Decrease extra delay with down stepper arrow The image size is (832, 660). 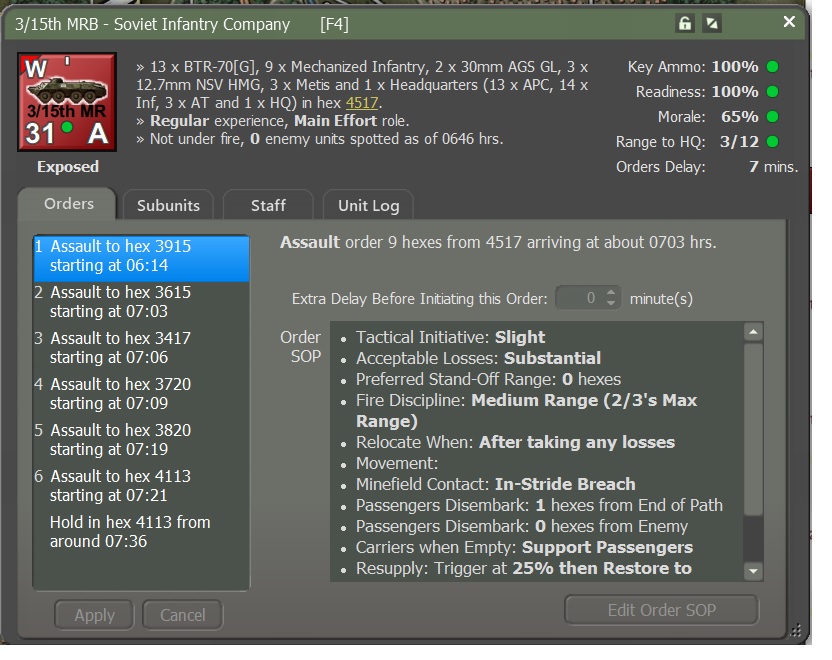611,303
